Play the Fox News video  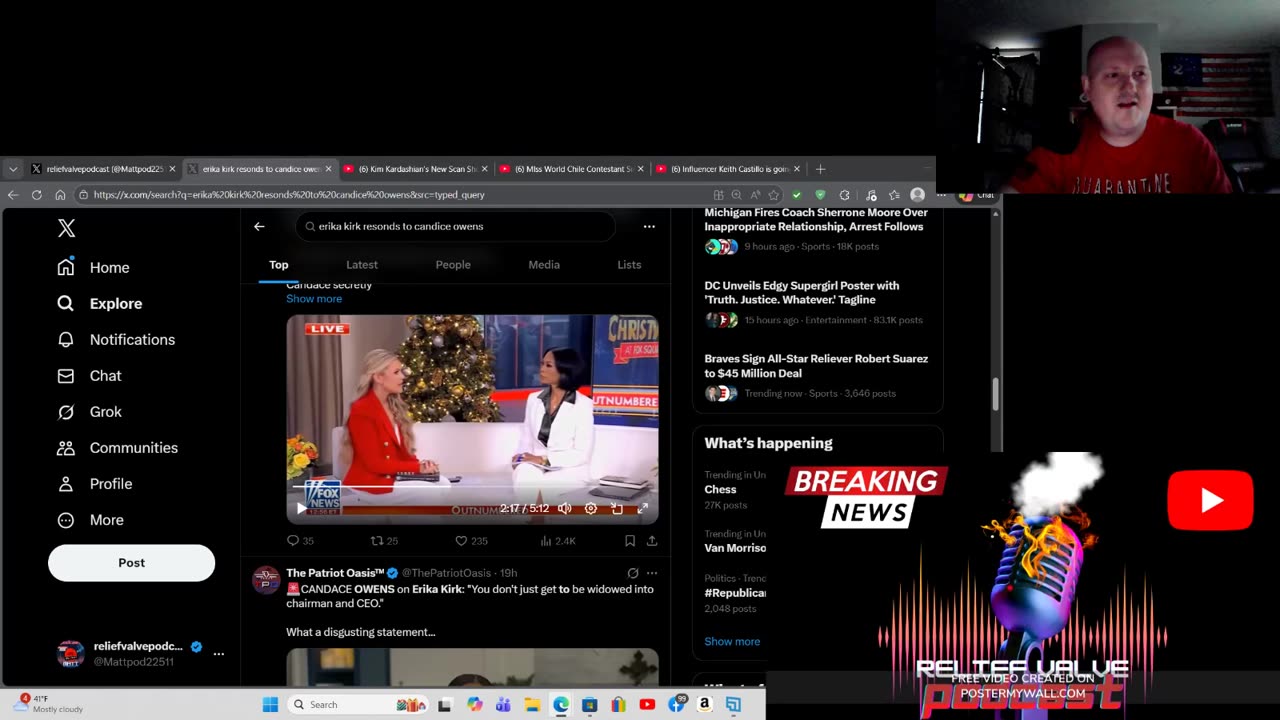[301, 508]
